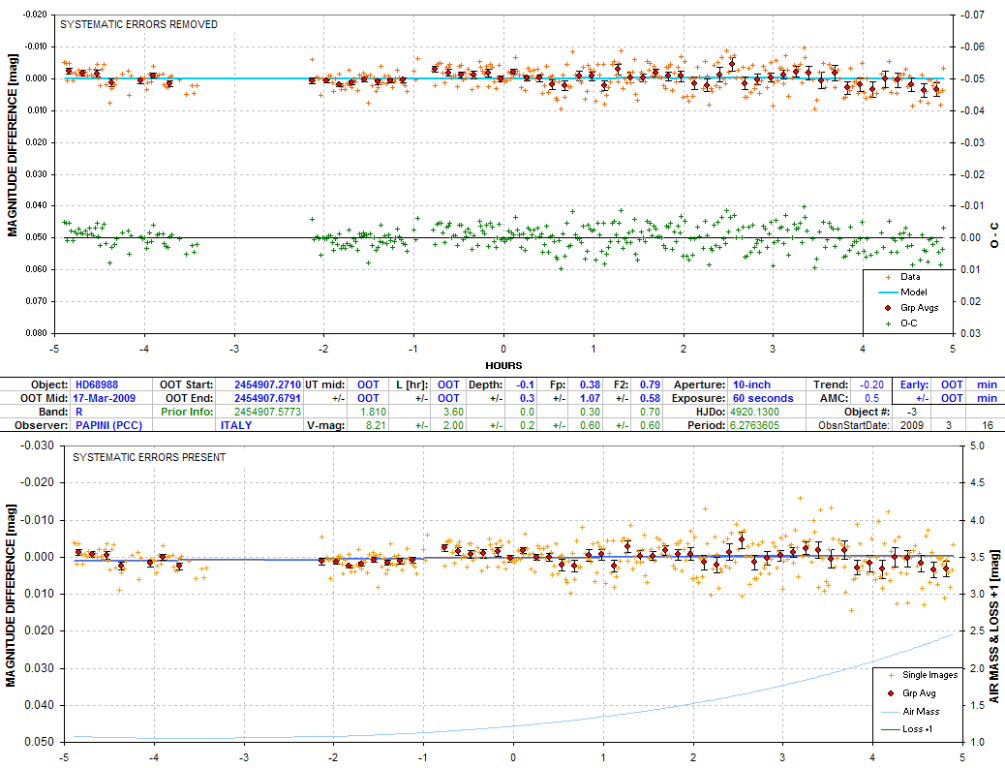Click the ObsnStartDate label
Viewport: 1005px width, 768px height.
tap(854, 425)
